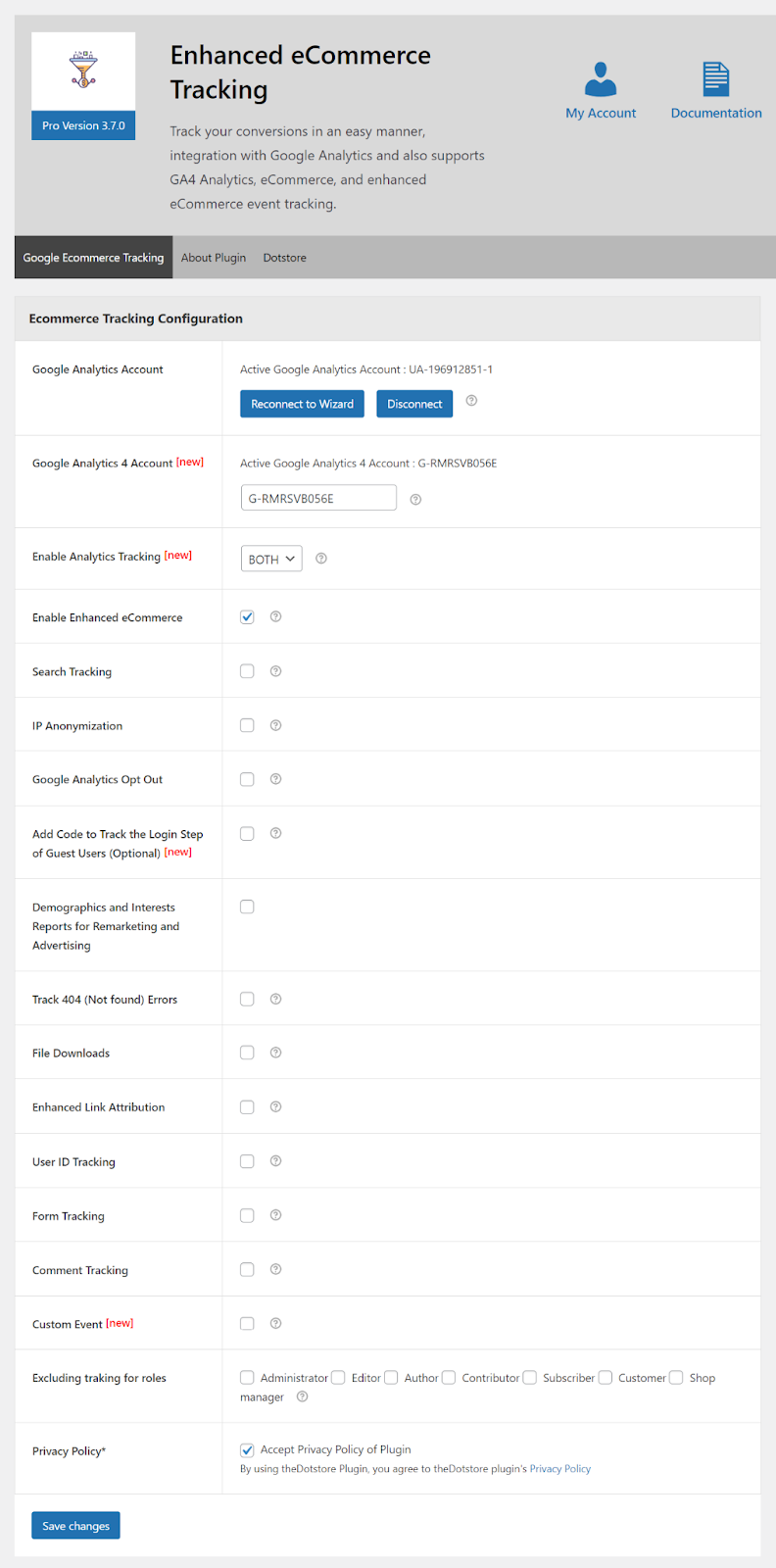The image size is (776, 1568).
Task: Show help for IP Anonymization
Action: [275, 725]
